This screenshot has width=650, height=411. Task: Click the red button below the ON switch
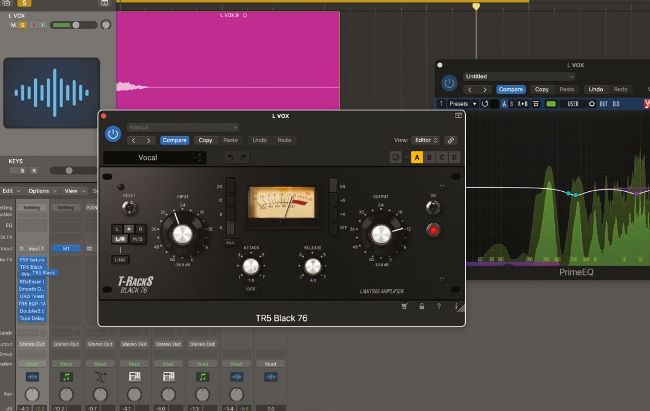tap(433, 231)
